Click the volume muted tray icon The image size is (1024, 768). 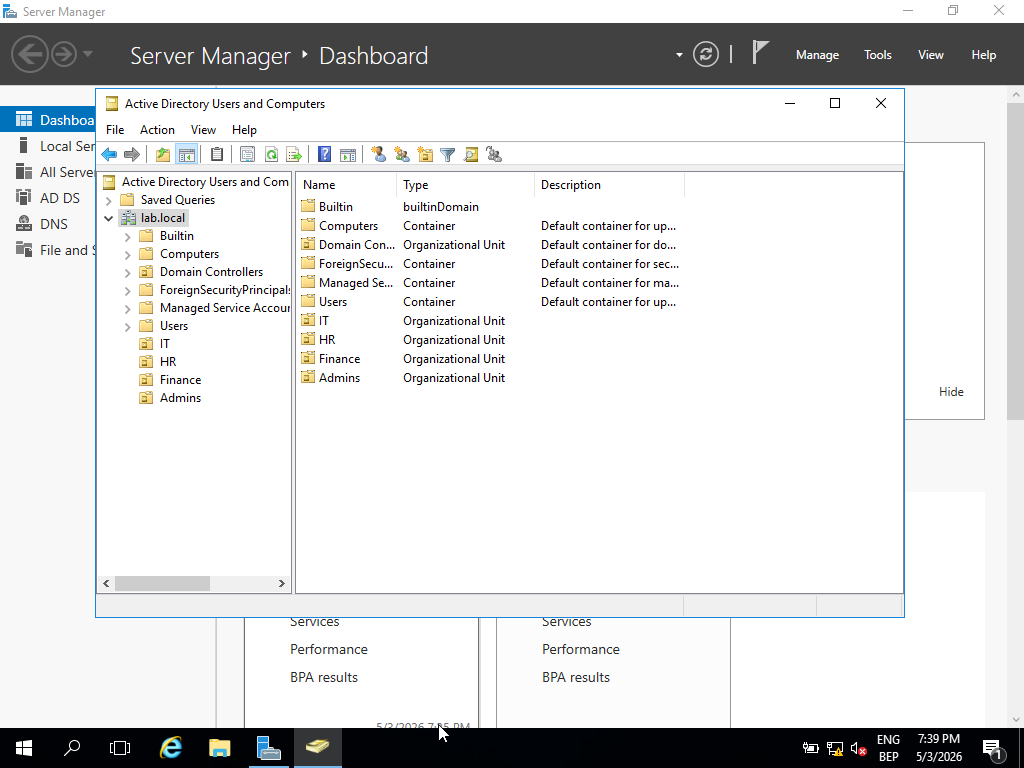tap(859, 748)
